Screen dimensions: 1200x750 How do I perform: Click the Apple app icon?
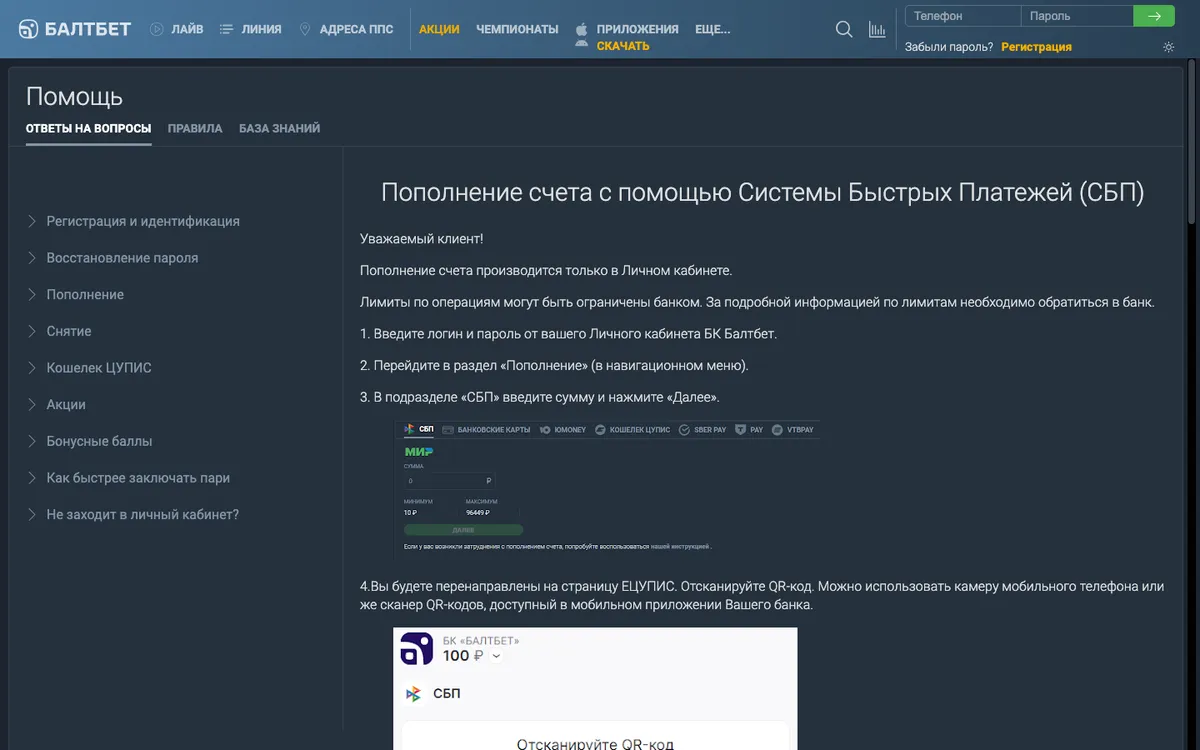click(582, 28)
